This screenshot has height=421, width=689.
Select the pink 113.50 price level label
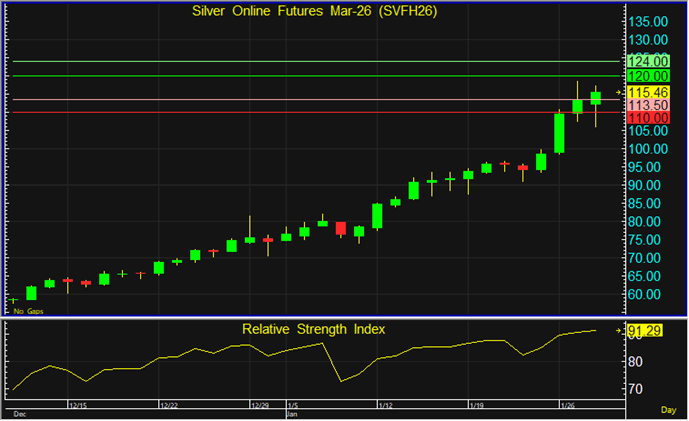pyautogui.click(x=648, y=105)
